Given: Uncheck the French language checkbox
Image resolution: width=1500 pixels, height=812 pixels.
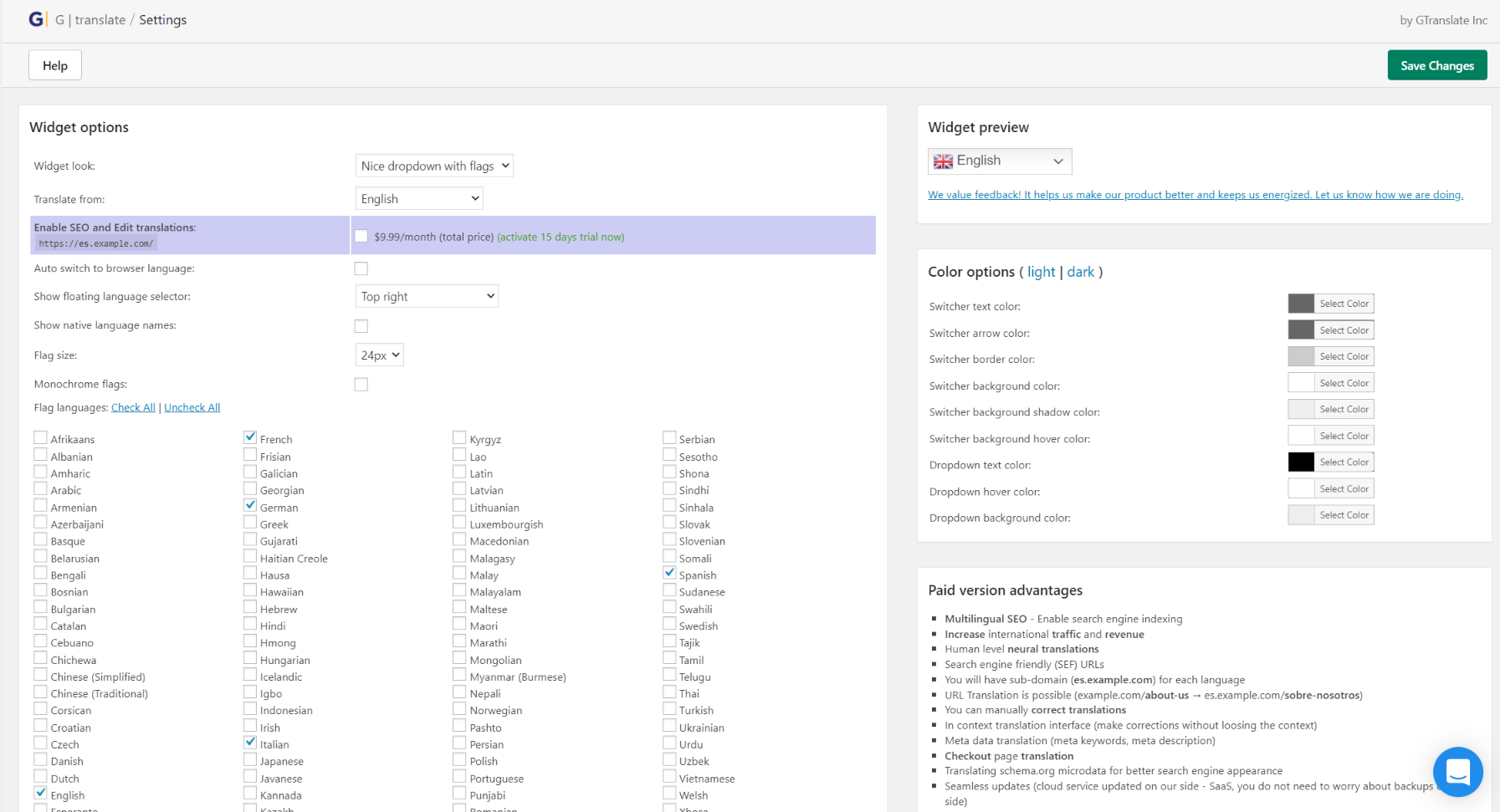Looking at the screenshot, I should pos(250,437).
